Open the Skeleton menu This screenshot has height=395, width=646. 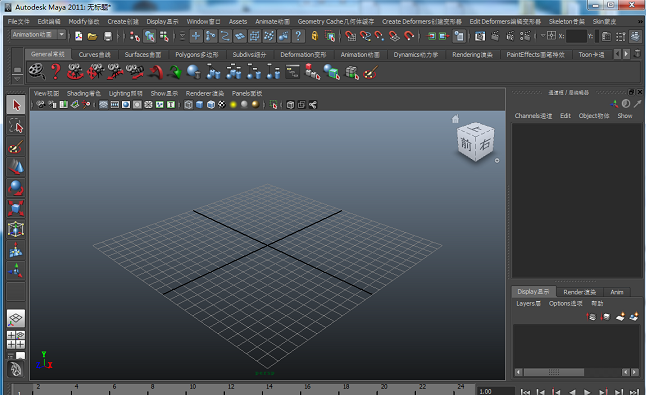click(x=566, y=21)
